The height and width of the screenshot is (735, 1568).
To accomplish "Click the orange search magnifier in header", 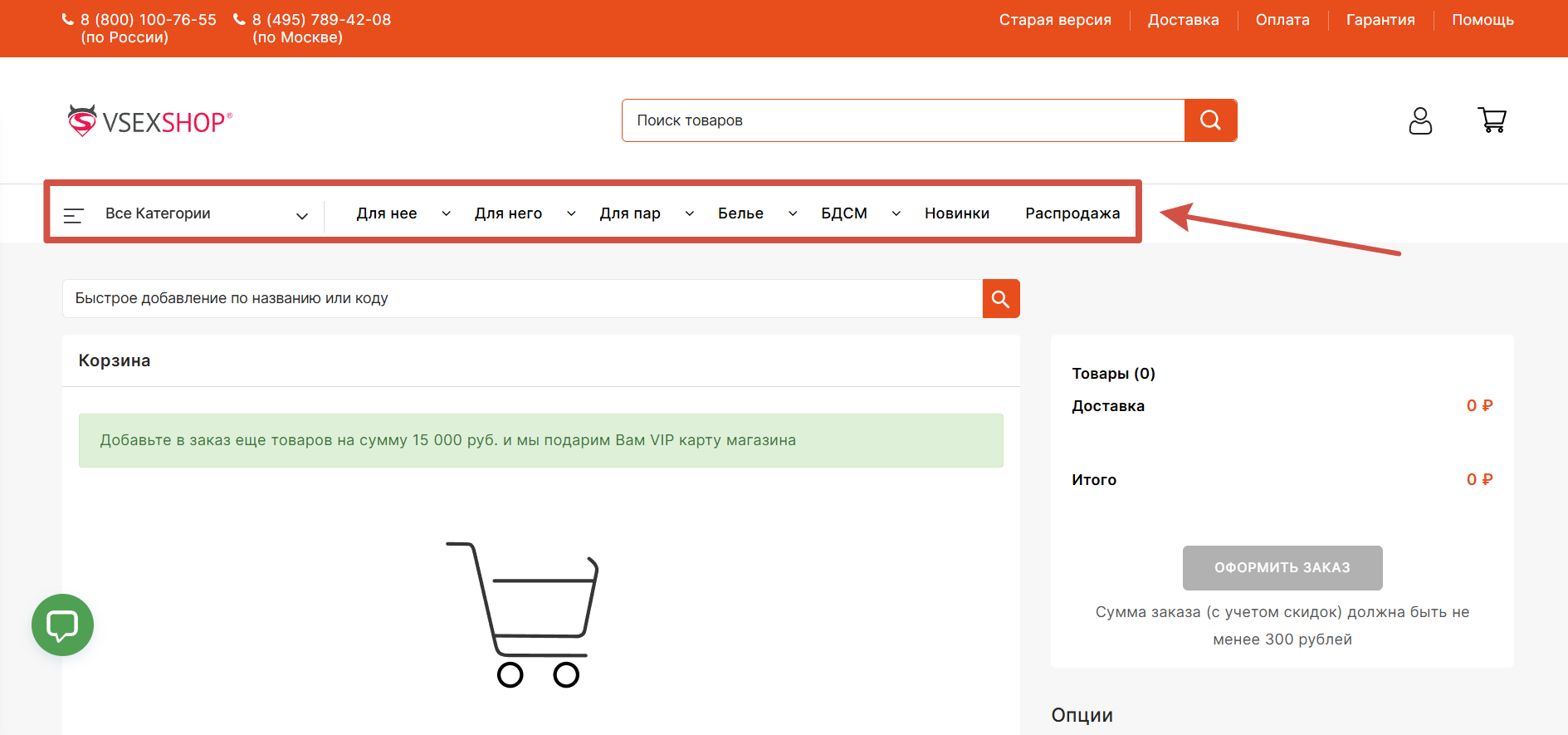I will coord(1210,120).
